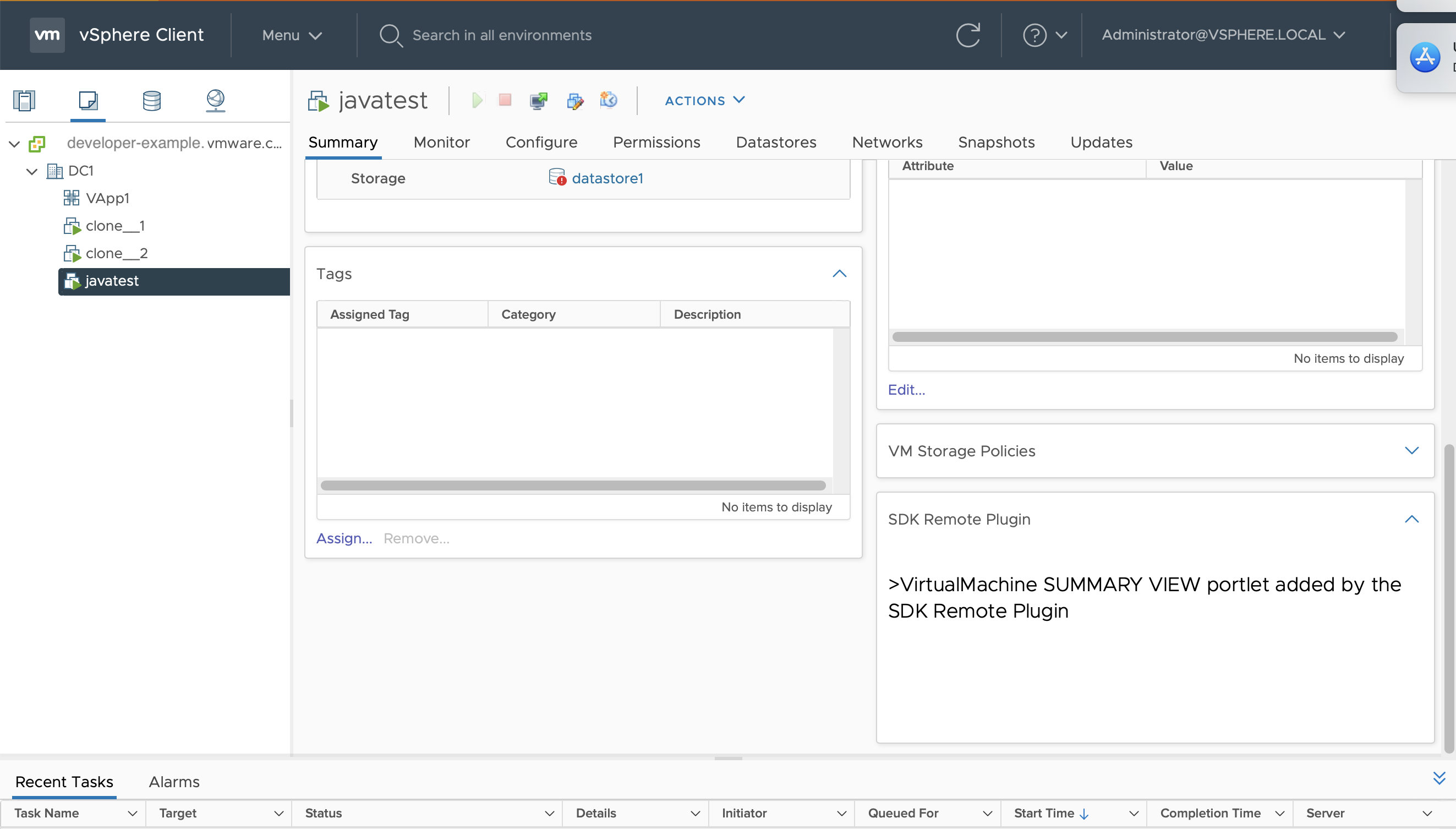Click the DC1 datacenter icon
Image resolution: width=1456 pixels, height=829 pixels.
click(x=54, y=171)
